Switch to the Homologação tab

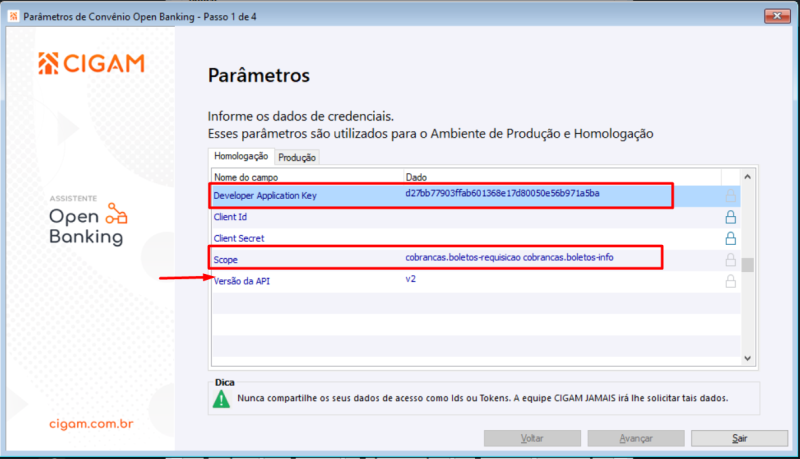point(241,156)
